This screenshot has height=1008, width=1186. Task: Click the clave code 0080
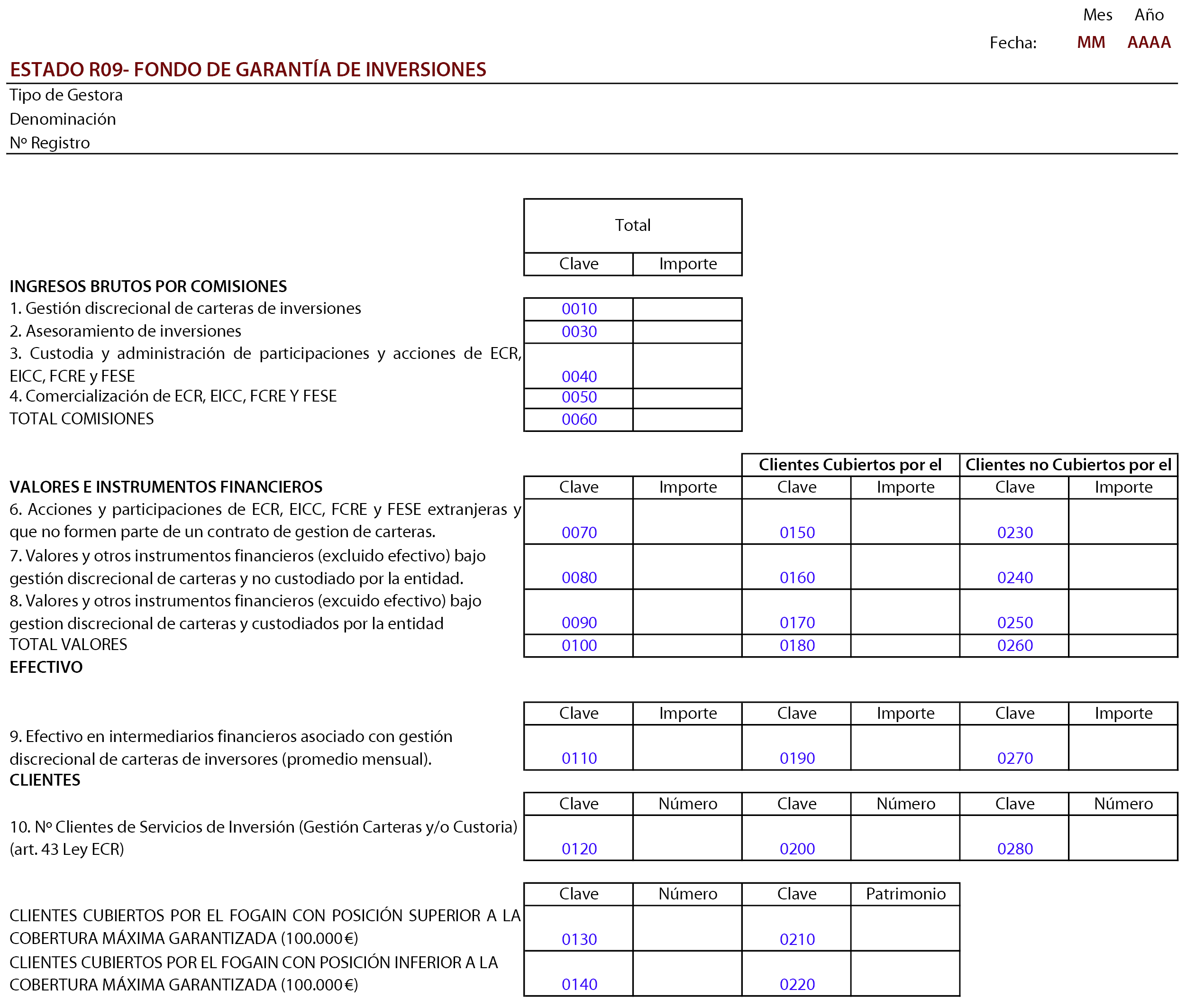(579, 577)
